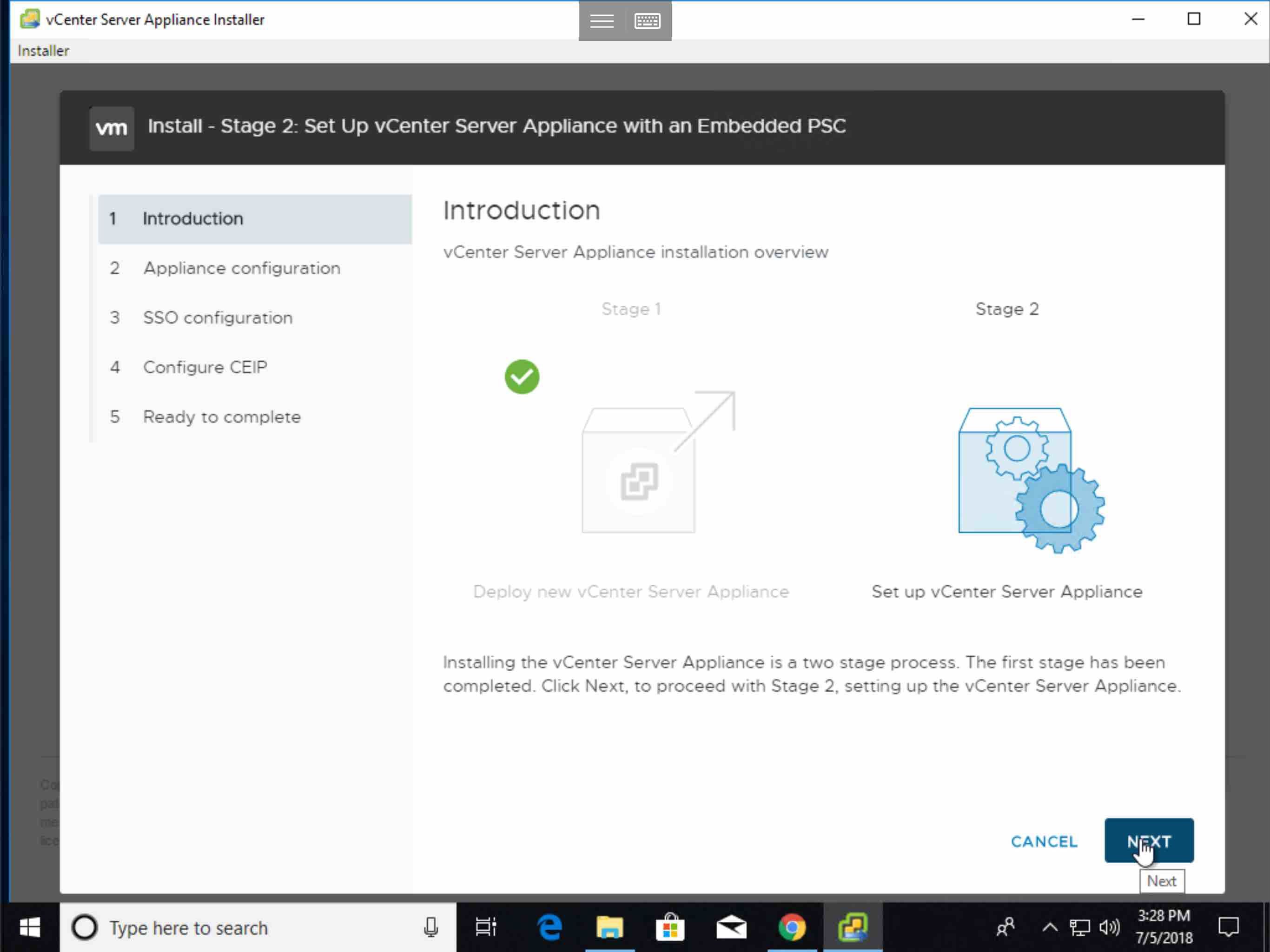Image resolution: width=1270 pixels, height=952 pixels.
Task: Launch Google Chrome from the taskbar
Action: pos(792,927)
